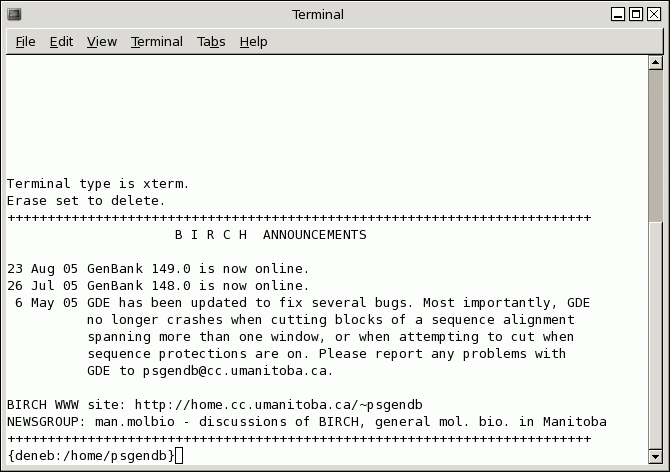Maximize the Terminal window

tap(637, 14)
